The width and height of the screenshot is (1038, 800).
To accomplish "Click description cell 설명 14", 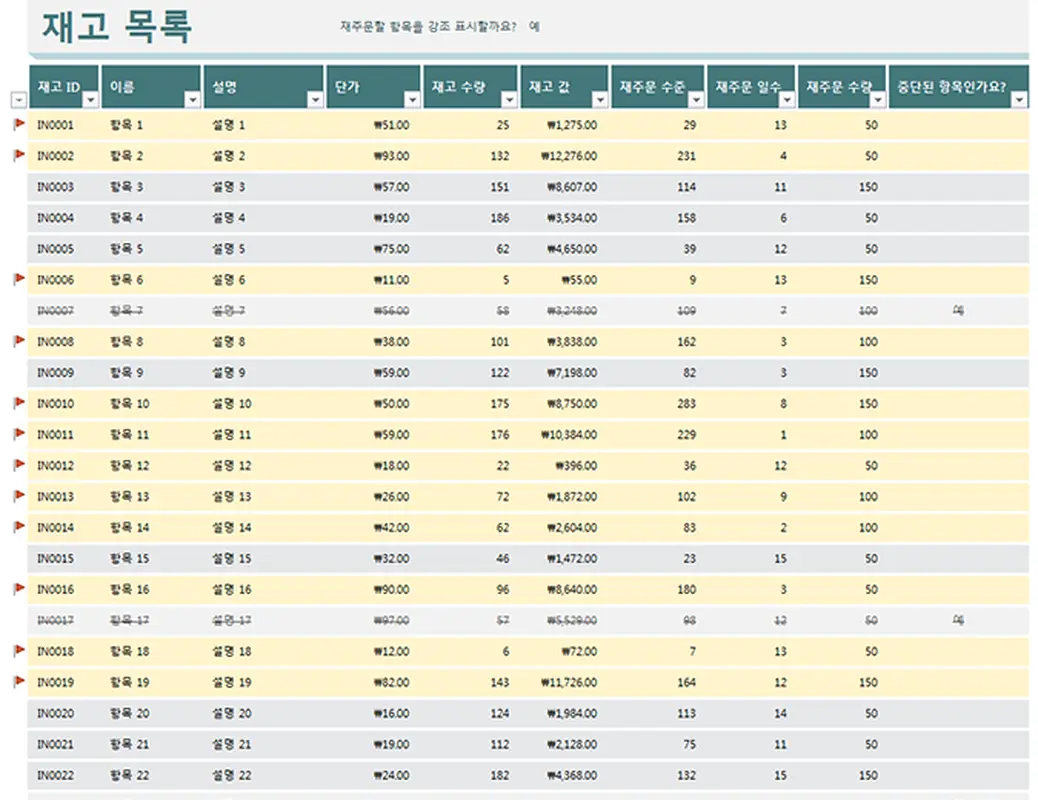I will pos(232,527).
